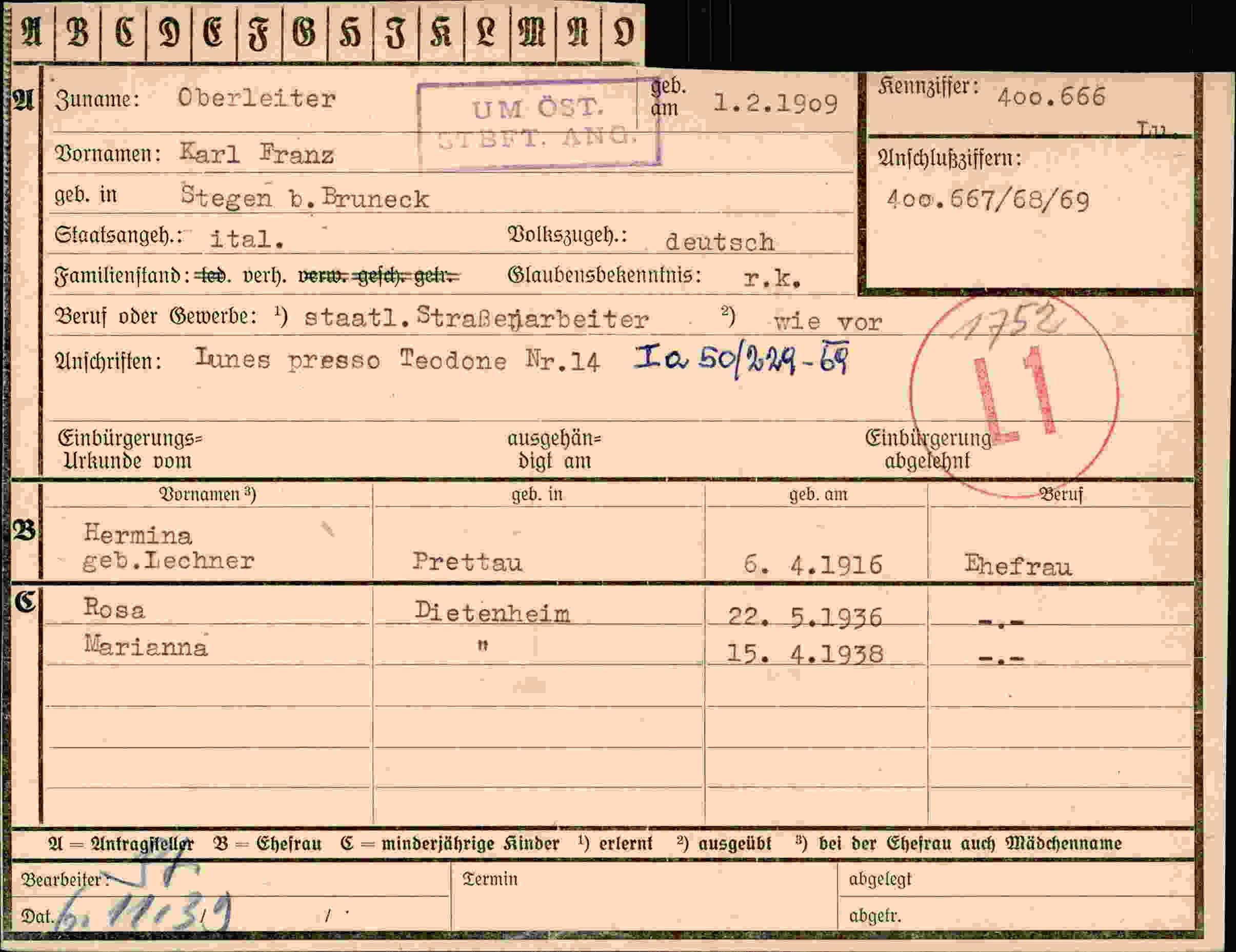
Task: Click the purple 'UM ÖST. STBFT. ANG.' stamp
Action: click(x=538, y=124)
